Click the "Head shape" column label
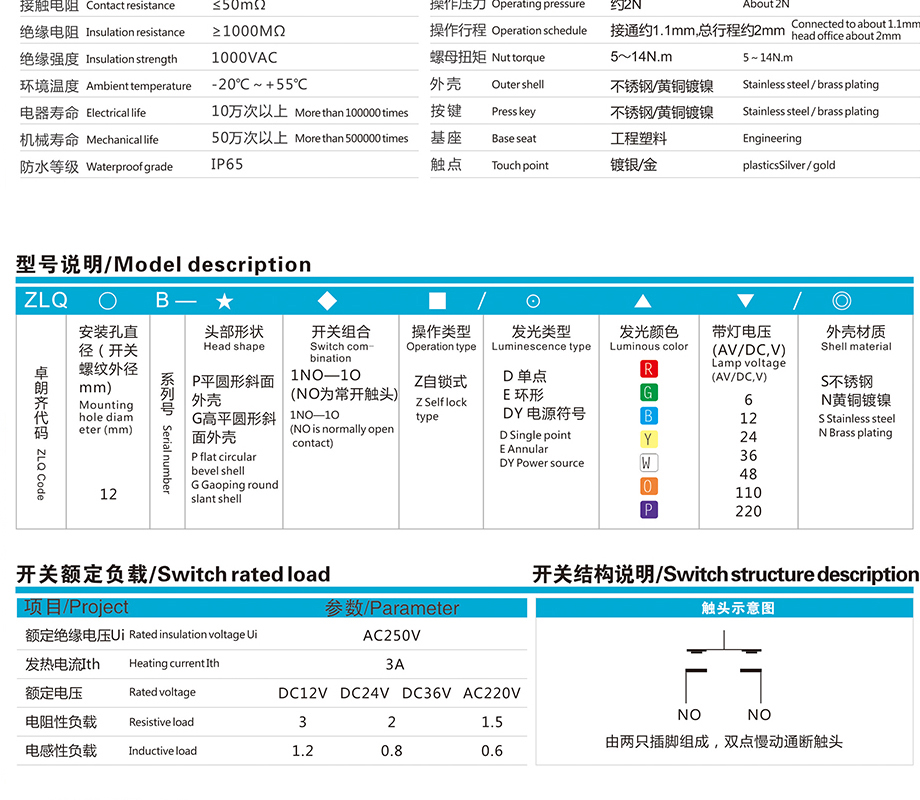Viewport: 920px width, 800px height. click(234, 346)
